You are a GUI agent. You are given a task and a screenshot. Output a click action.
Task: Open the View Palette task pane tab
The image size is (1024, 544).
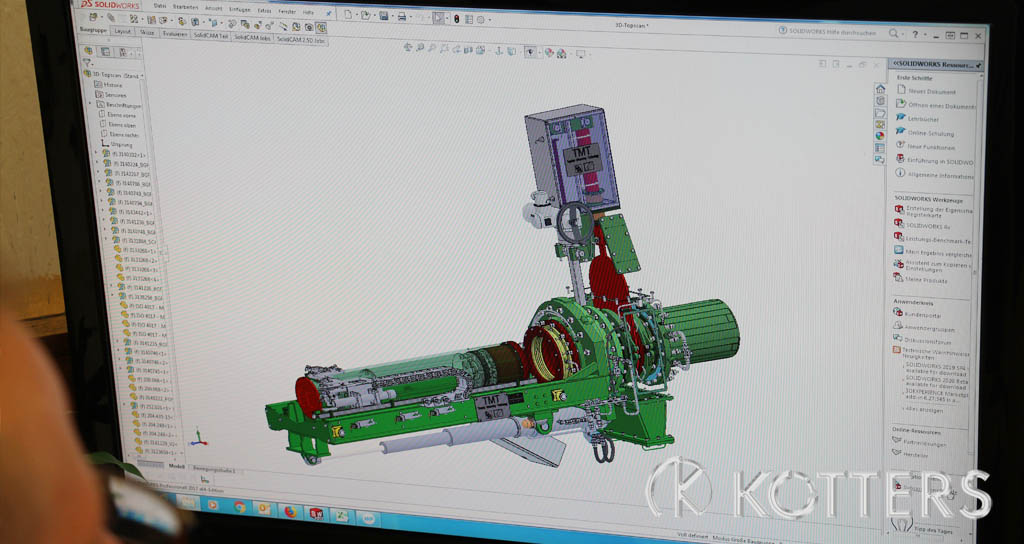click(880, 124)
